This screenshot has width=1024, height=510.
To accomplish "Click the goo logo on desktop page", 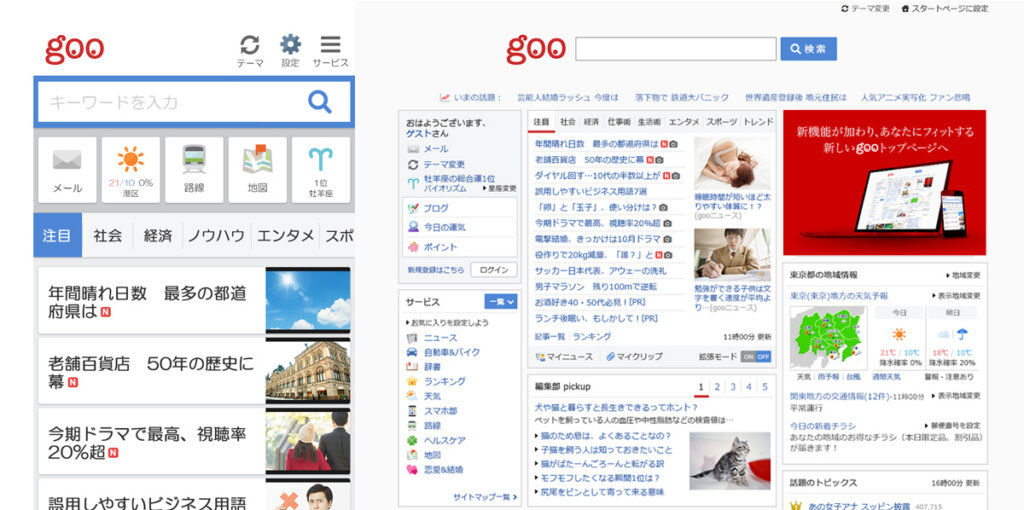I will [536, 48].
